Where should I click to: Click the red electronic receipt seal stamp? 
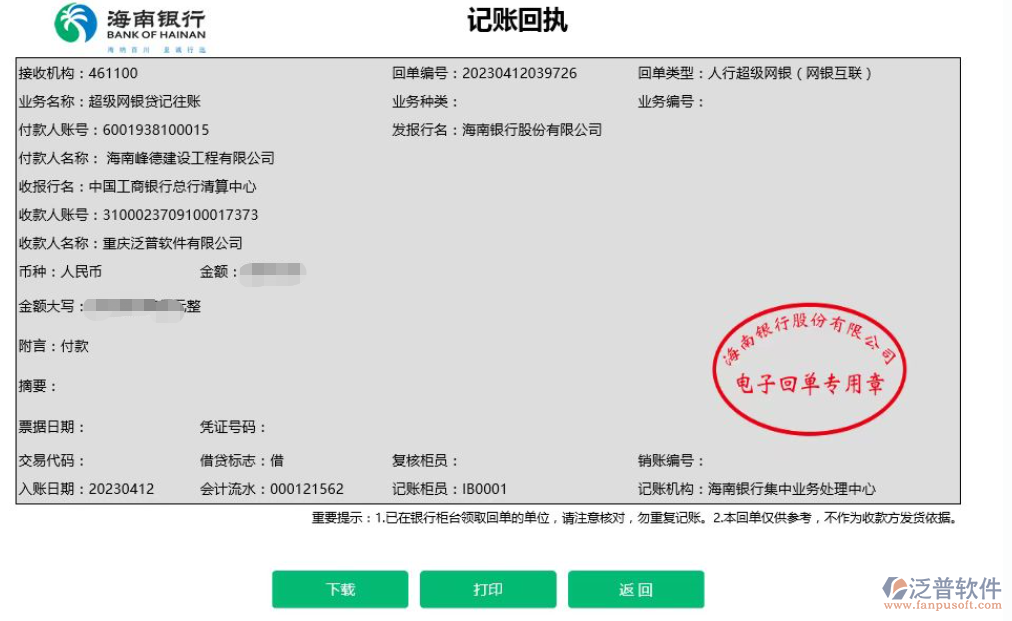pyautogui.click(x=810, y=370)
